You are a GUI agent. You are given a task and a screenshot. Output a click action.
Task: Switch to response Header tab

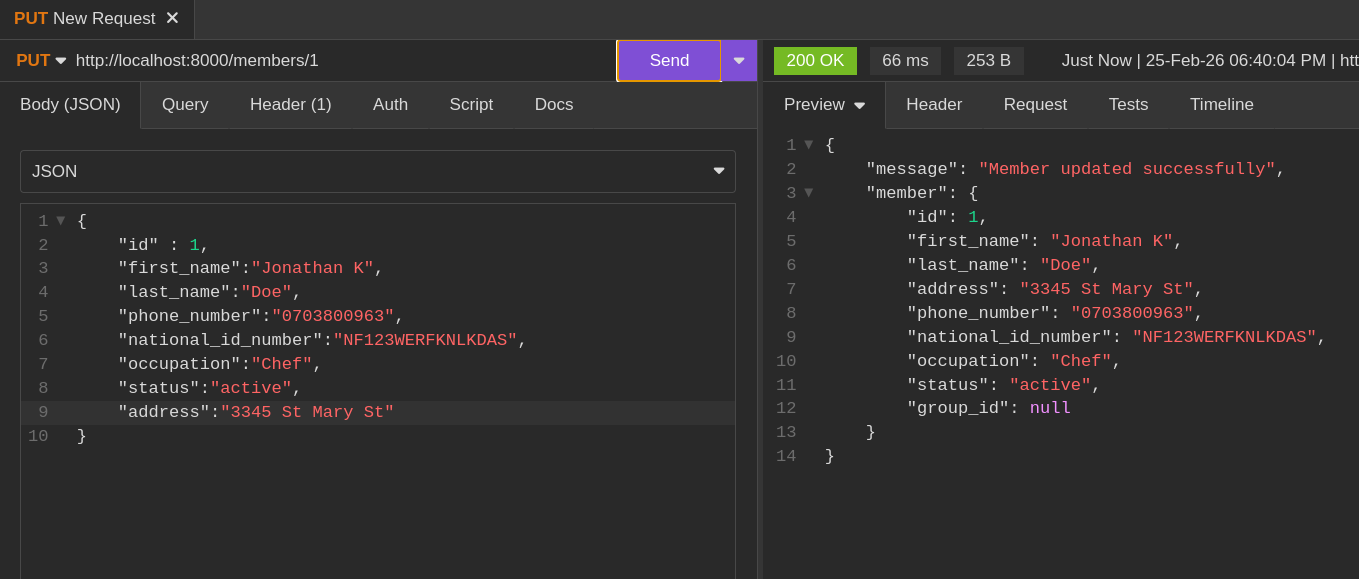(x=934, y=105)
